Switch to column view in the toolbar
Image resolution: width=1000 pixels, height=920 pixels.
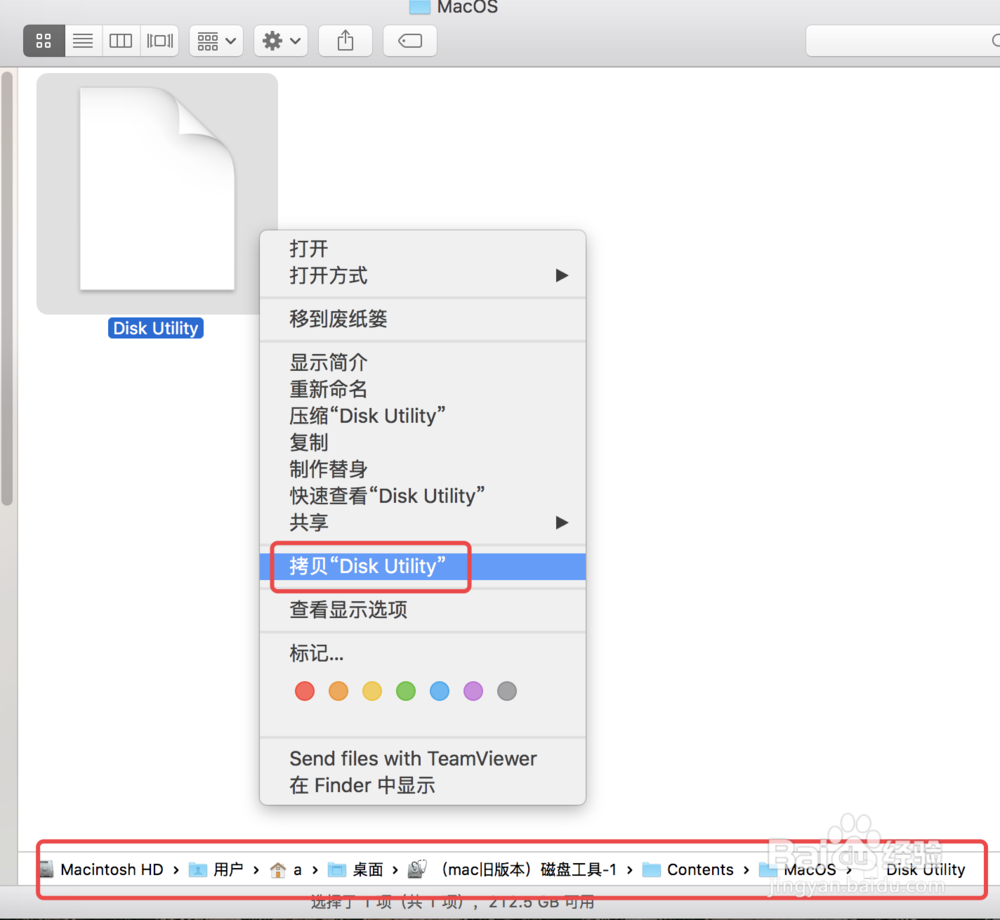121,40
